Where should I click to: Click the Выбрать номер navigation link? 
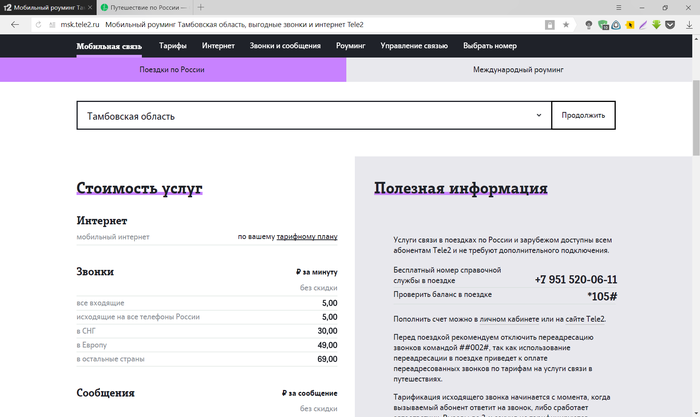pyautogui.click(x=490, y=46)
